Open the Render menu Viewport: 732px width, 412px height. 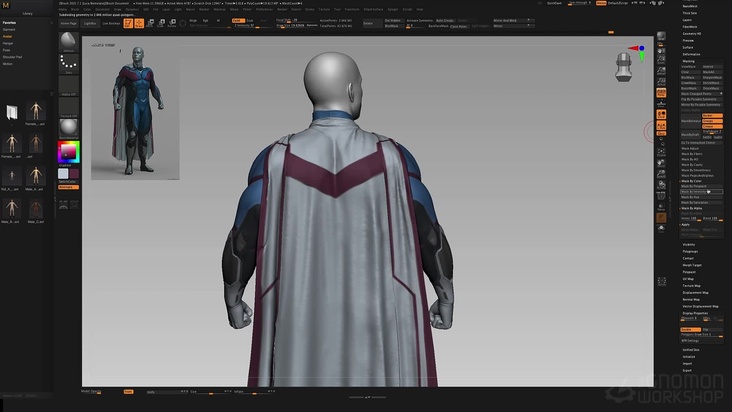pos(282,9)
